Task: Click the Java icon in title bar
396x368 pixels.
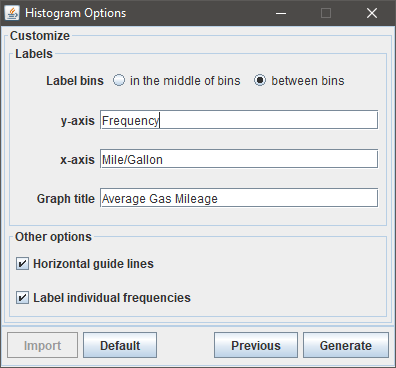Action: click(x=12, y=13)
